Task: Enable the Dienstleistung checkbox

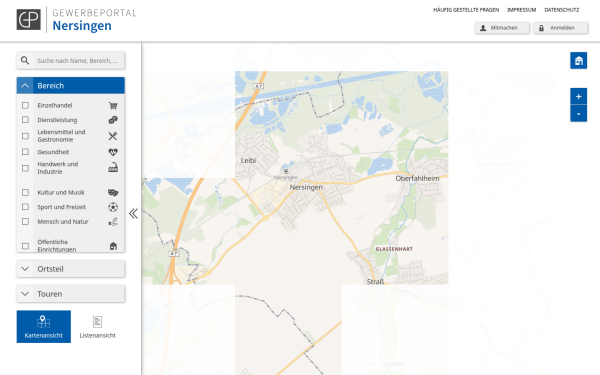Action: pyautogui.click(x=25, y=120)
